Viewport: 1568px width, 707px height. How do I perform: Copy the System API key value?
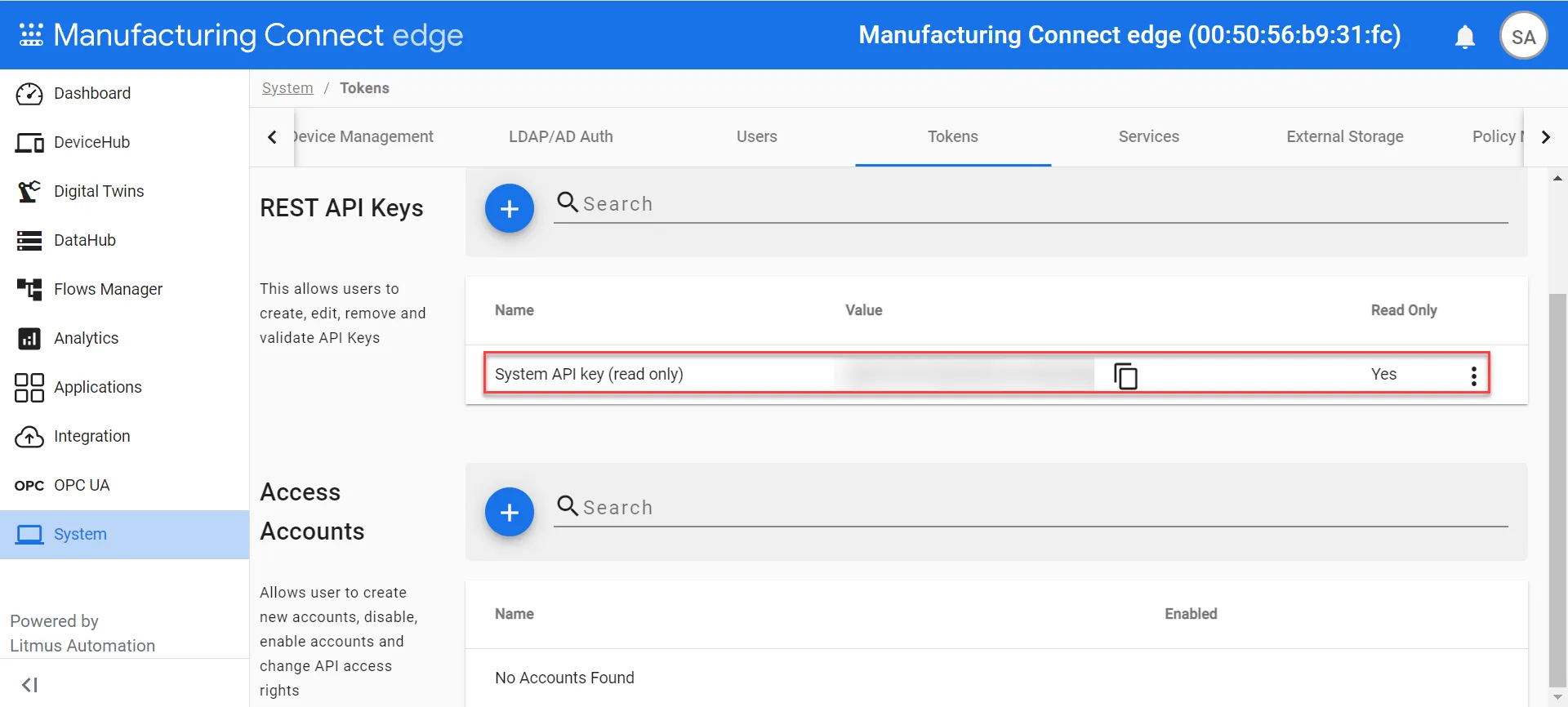click(x=1125, y=375)
